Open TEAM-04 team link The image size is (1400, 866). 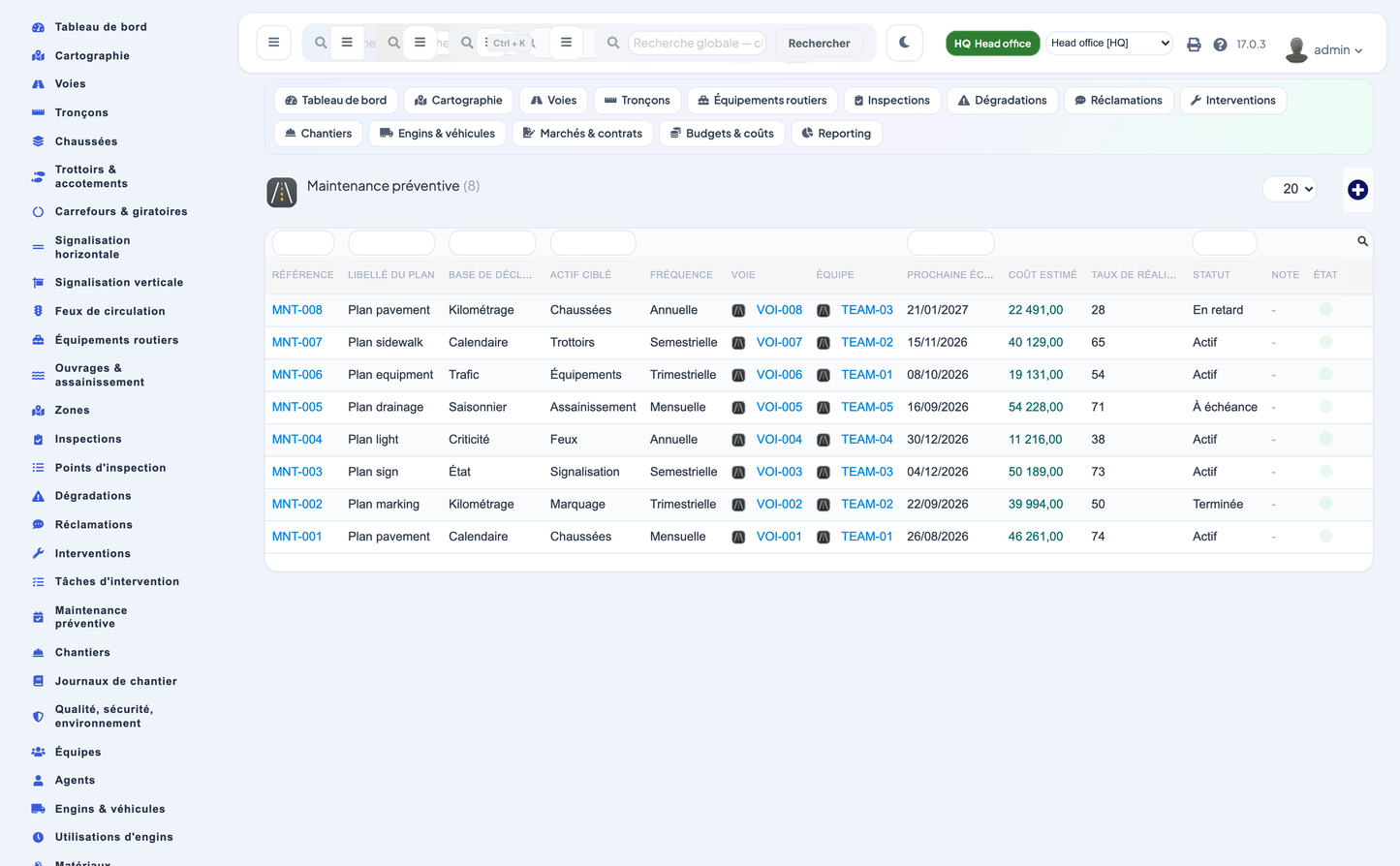866,439
